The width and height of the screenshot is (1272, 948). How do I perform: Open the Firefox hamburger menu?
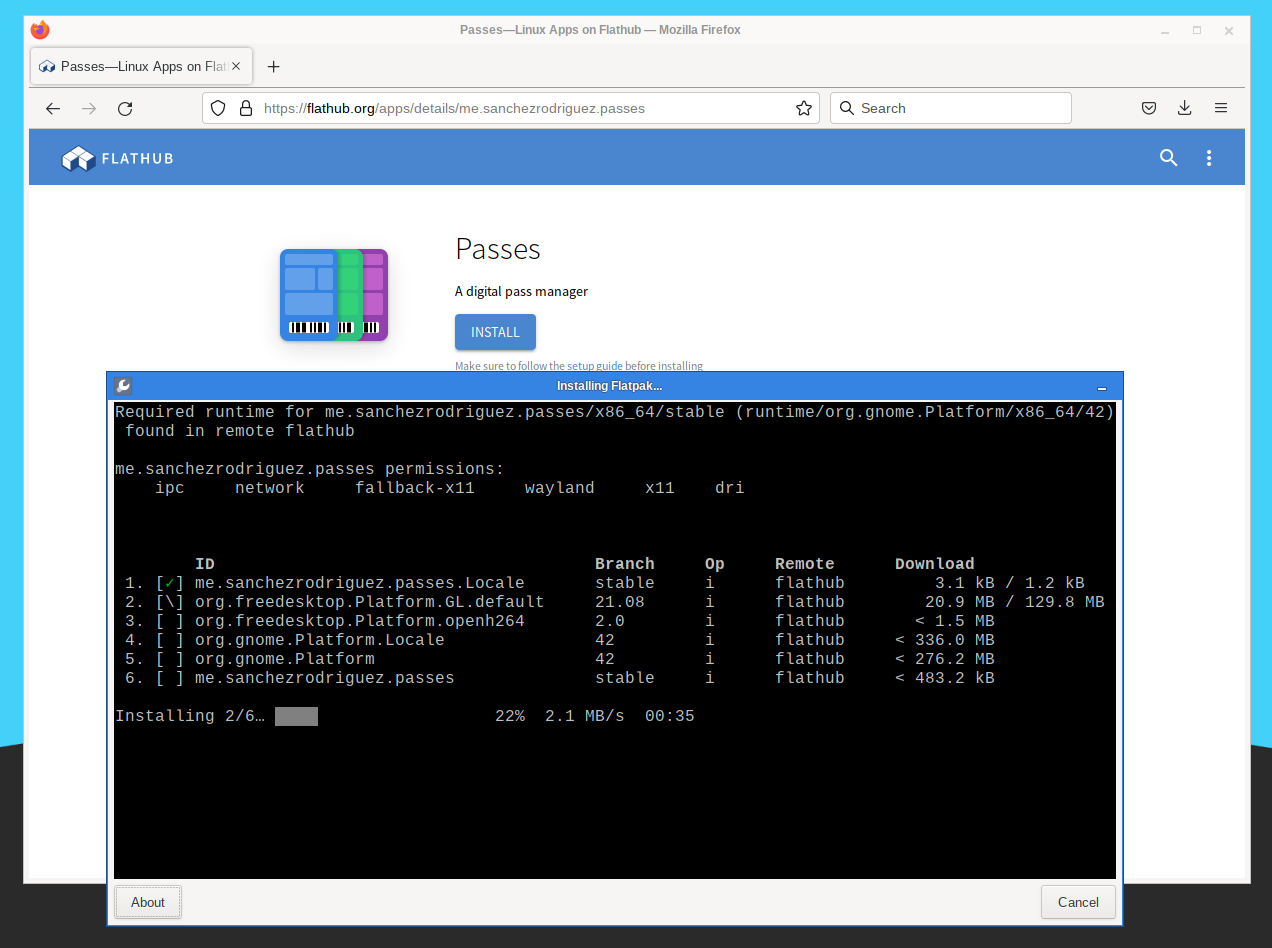tap(1221, 108)
